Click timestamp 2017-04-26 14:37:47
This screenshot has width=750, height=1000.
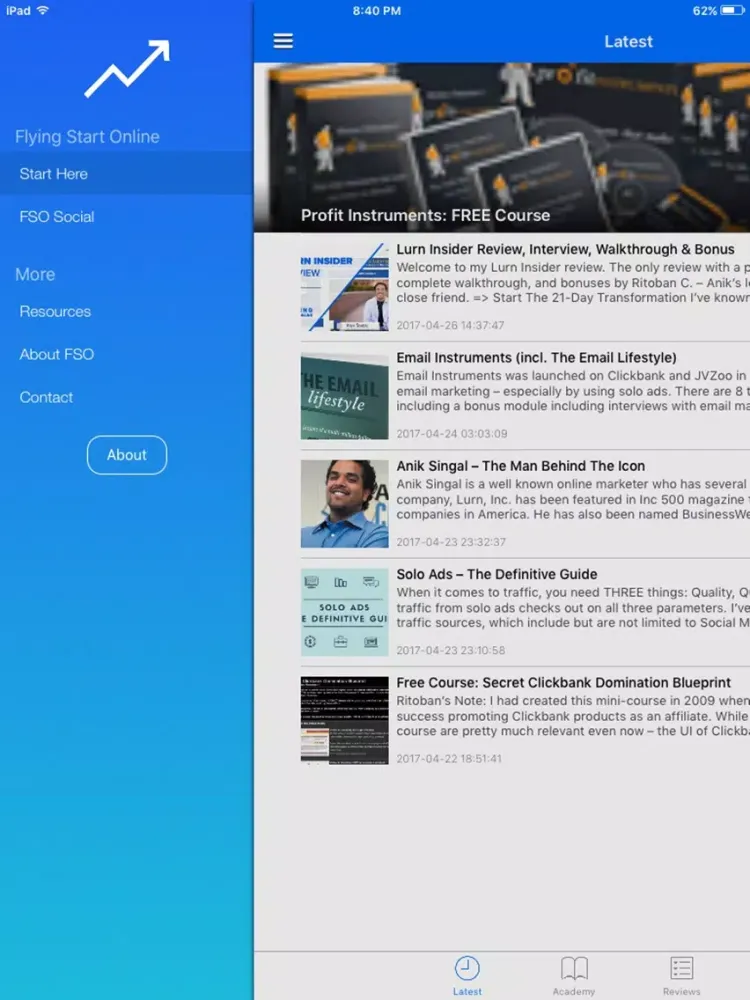(450, 325)
